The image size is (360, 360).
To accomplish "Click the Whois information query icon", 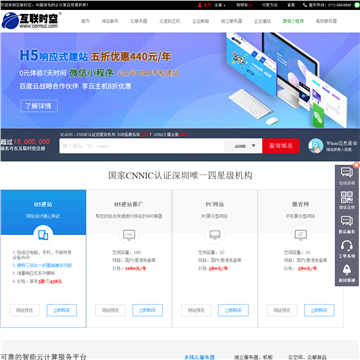I will [315, 146].
